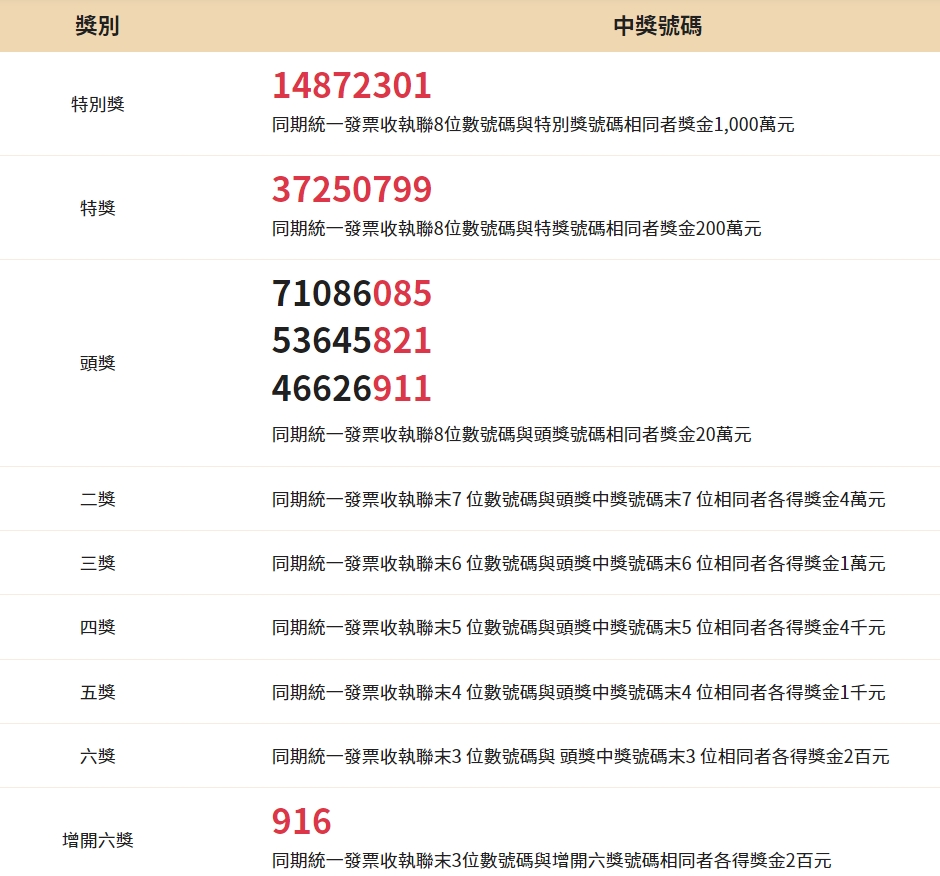
Task: Click the 六獎 末3位 2百元 description
Action: [x=580, y=756]
